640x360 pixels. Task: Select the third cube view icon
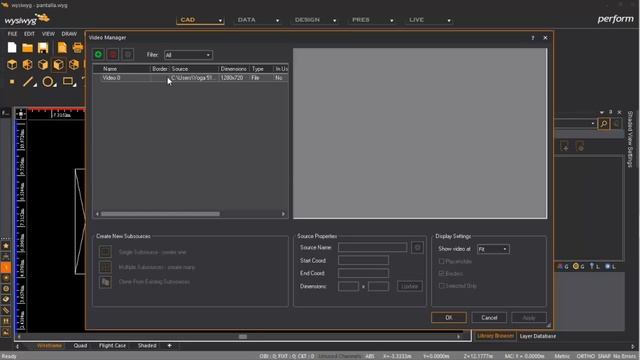[43, 64]
